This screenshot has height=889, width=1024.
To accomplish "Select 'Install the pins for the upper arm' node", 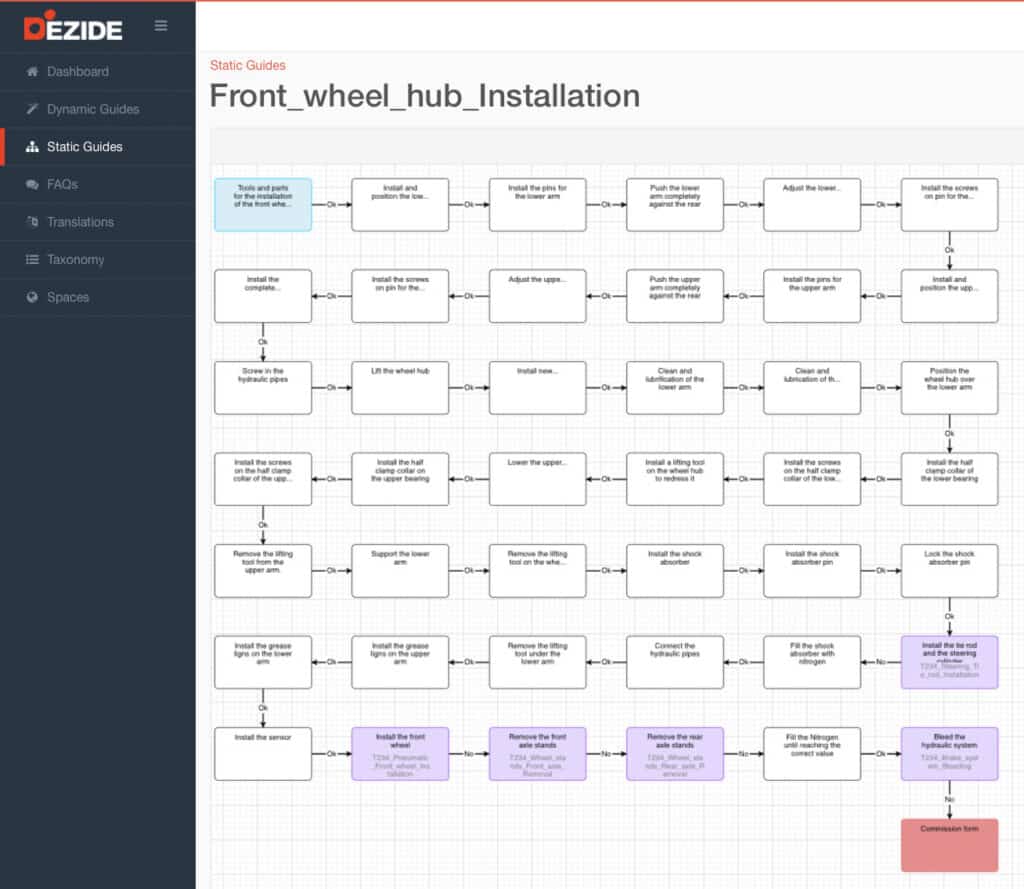I will pos(812,296).
